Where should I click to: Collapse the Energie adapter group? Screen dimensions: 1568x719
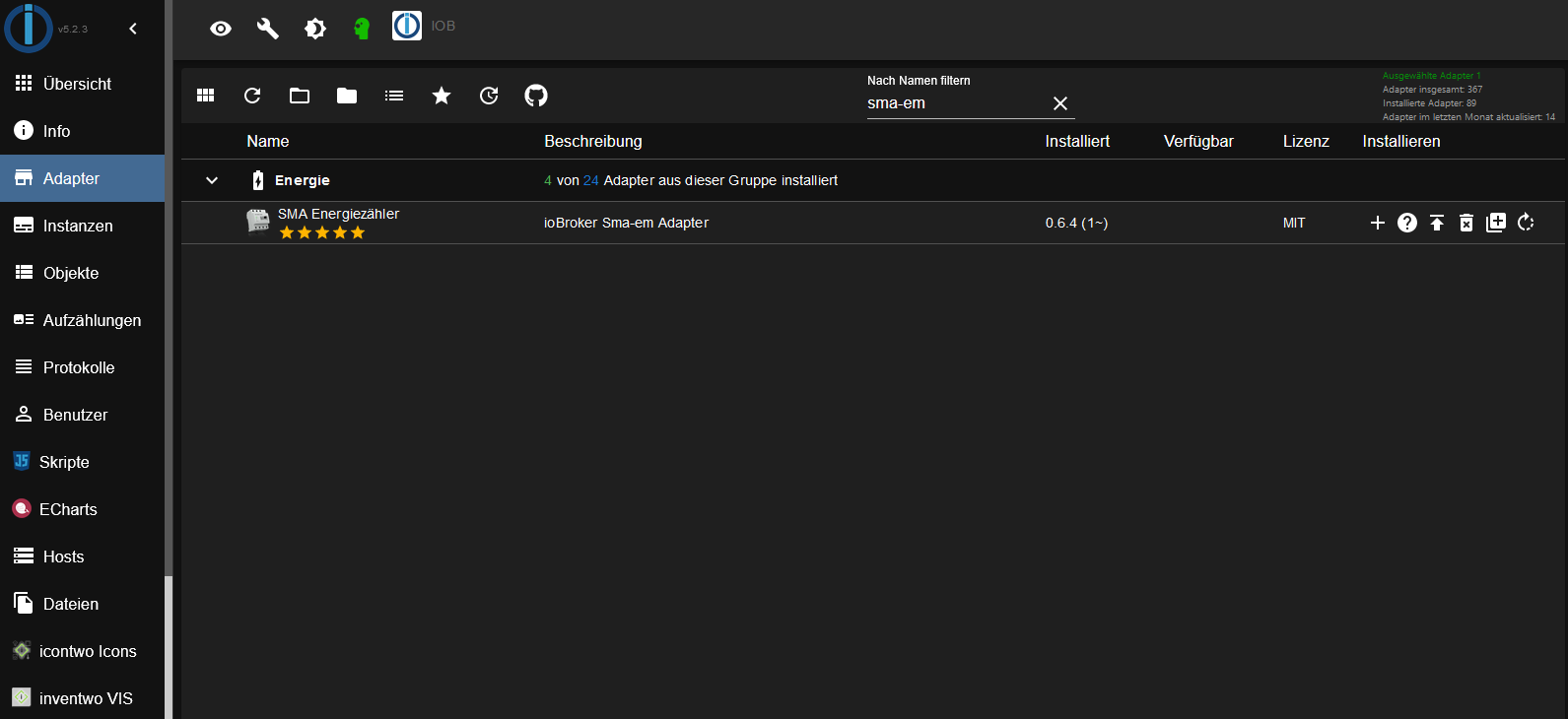(x=212, y=180)
